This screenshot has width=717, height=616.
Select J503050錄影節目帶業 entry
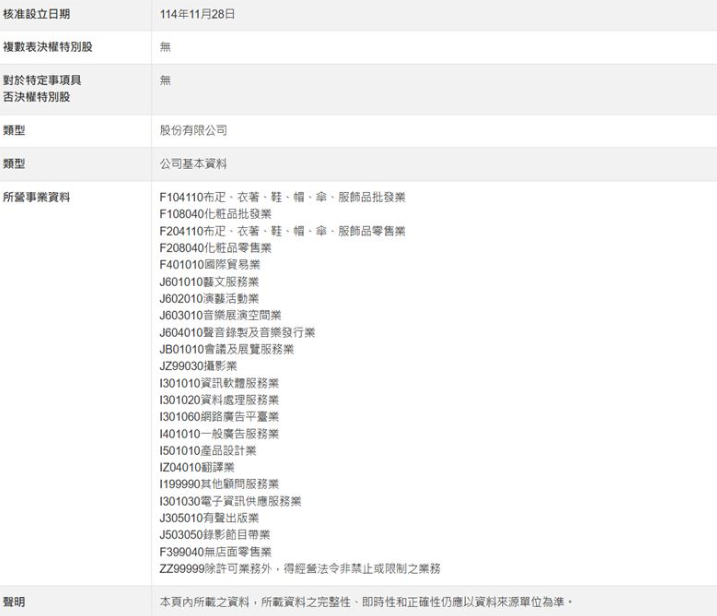point(214,535)
